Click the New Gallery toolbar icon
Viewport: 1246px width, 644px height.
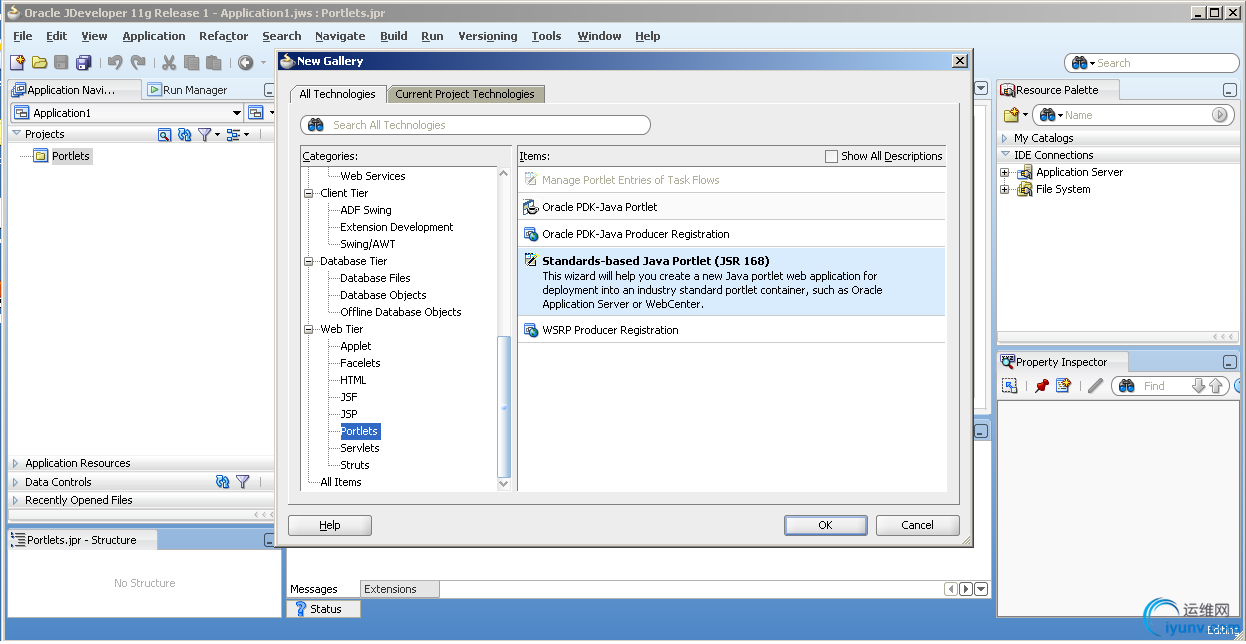point(17,62)
